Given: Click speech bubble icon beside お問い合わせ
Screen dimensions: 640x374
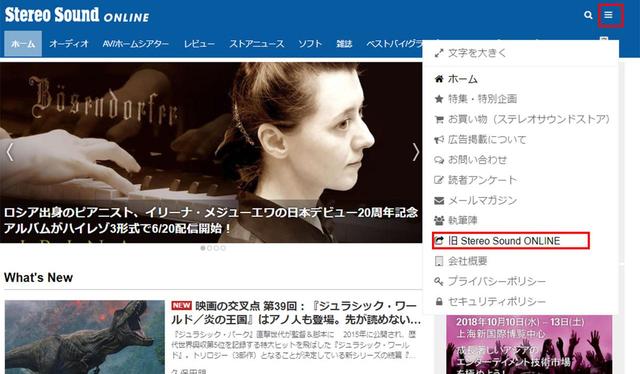Looking at the screenshot, I should pyautogui.click(x=439, y=160).
